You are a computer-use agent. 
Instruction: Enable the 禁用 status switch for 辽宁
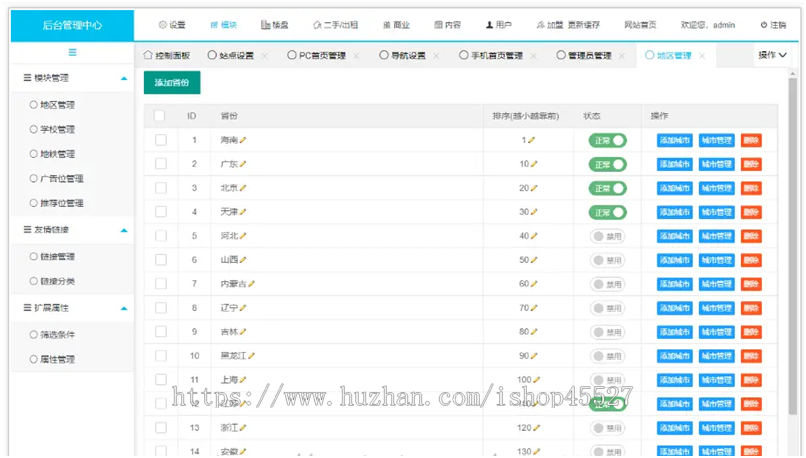pos(608,308)
